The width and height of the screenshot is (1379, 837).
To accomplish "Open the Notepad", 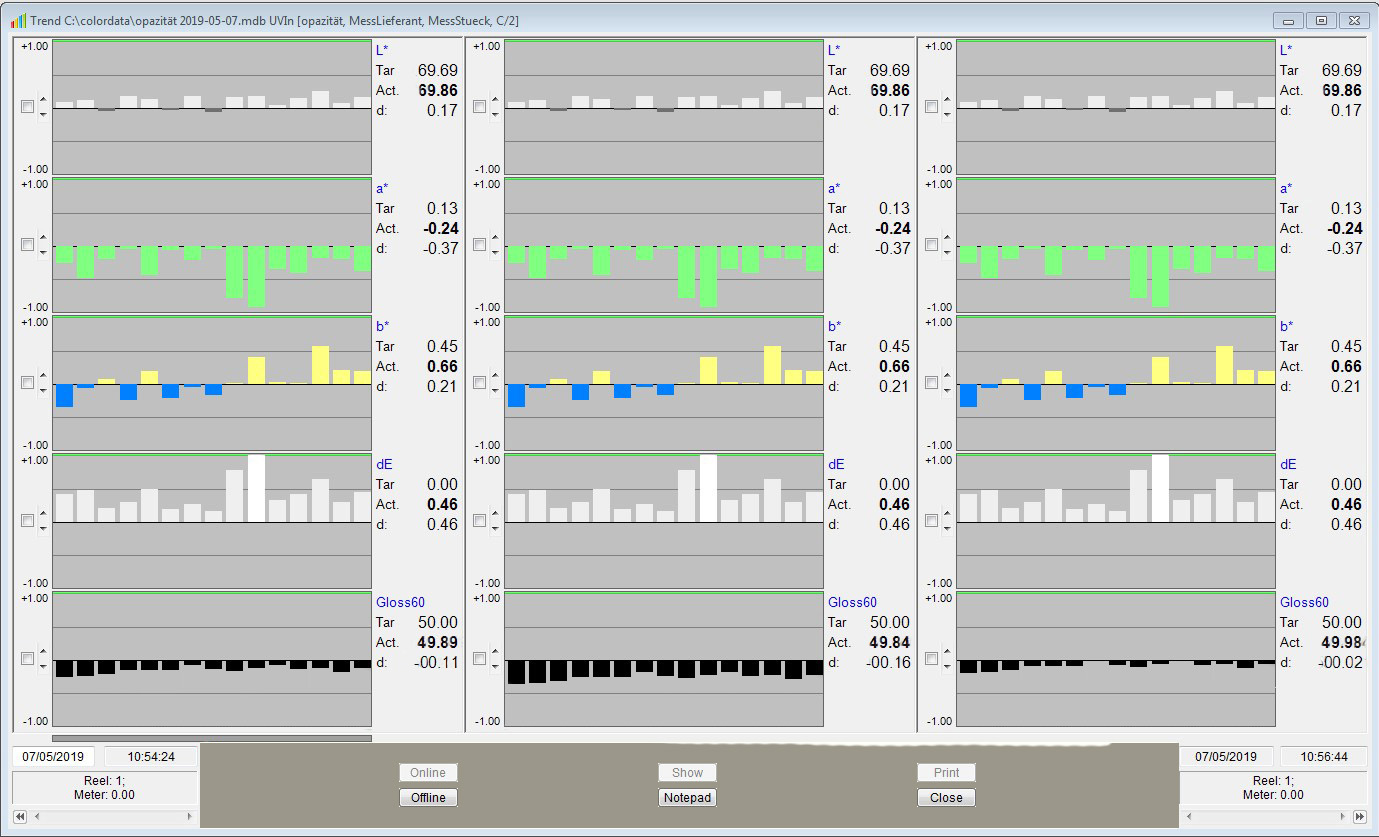I will (687, 798).
